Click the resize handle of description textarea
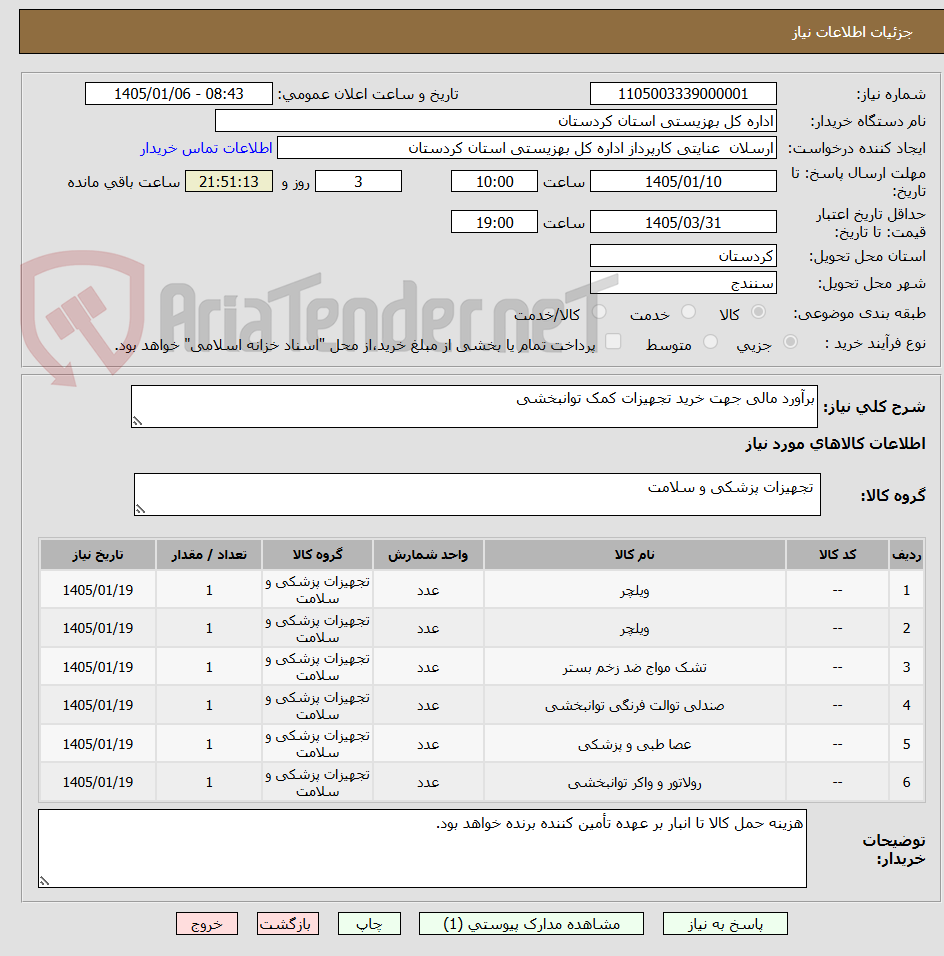 137,421
